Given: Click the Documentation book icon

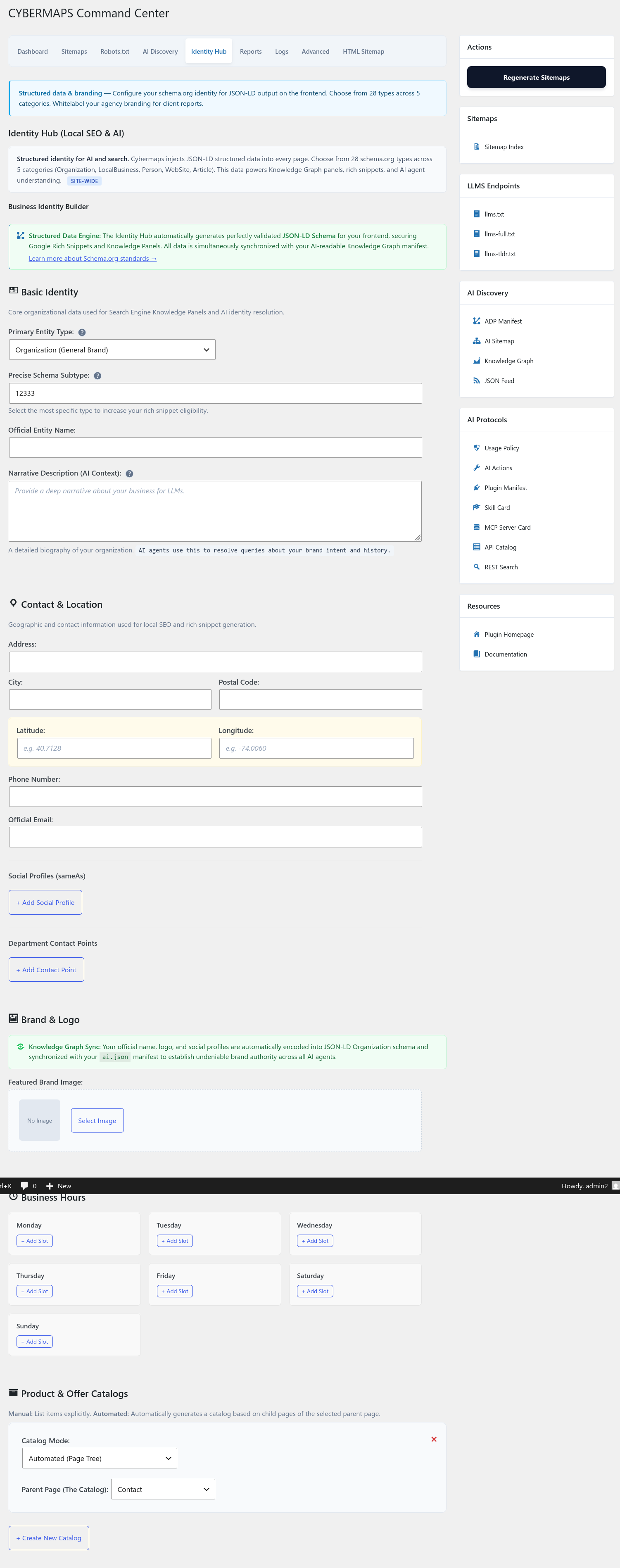Looking at the screenshot, I should point(476,654).
